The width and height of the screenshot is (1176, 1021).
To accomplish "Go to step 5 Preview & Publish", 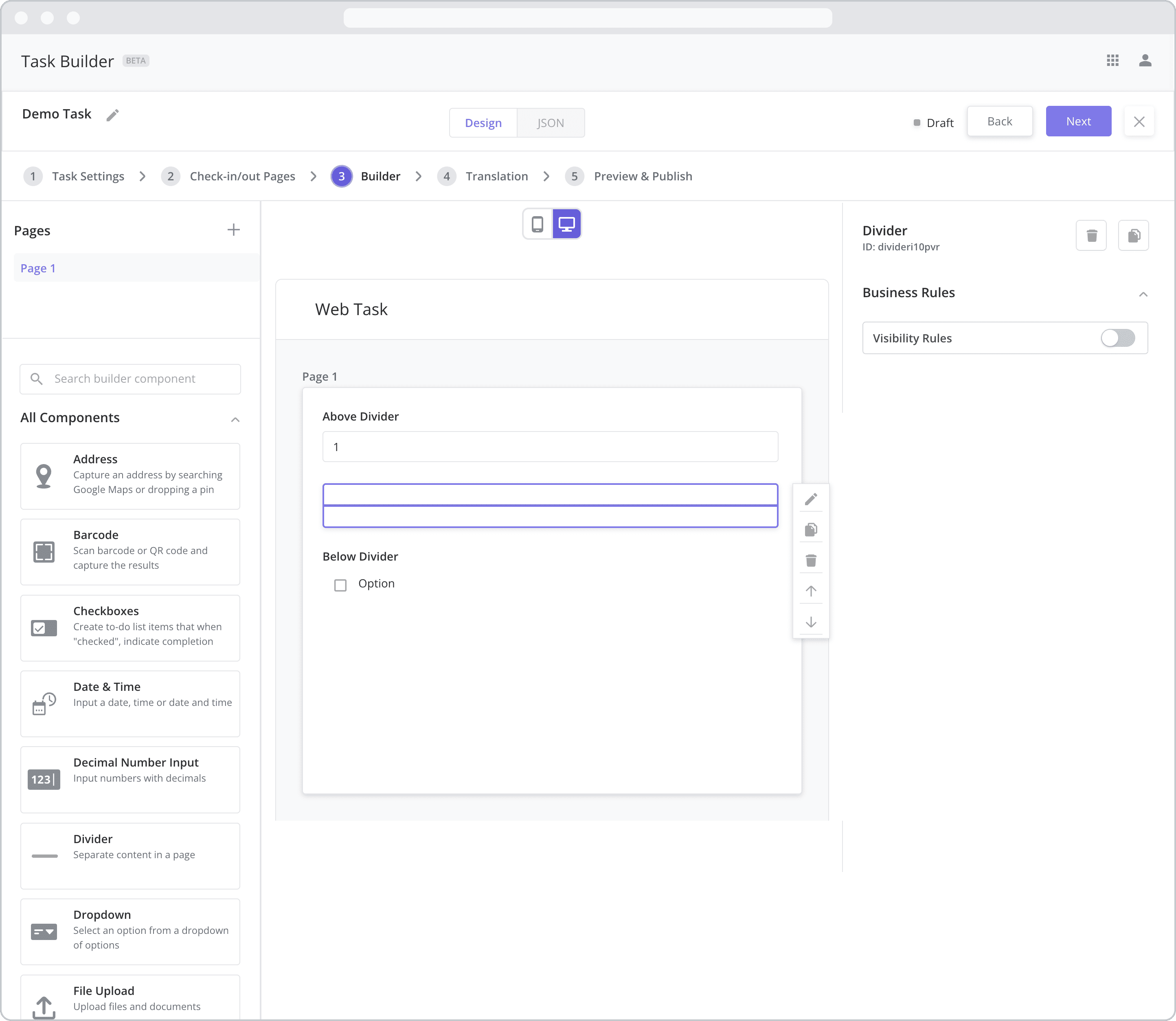I will [x=628, y=176].
